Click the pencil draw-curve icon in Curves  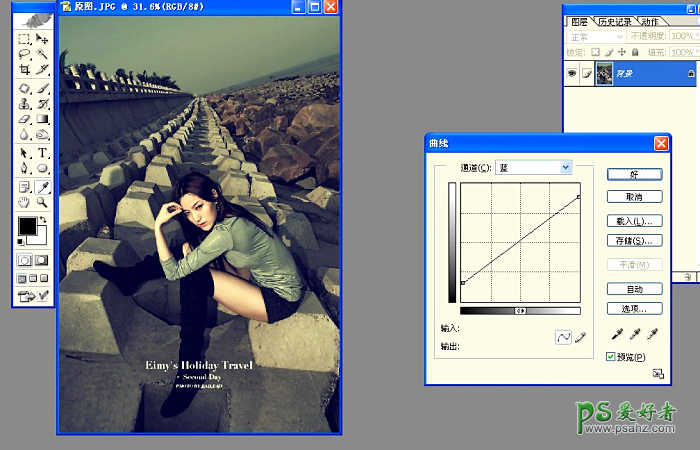pos(581,338)
